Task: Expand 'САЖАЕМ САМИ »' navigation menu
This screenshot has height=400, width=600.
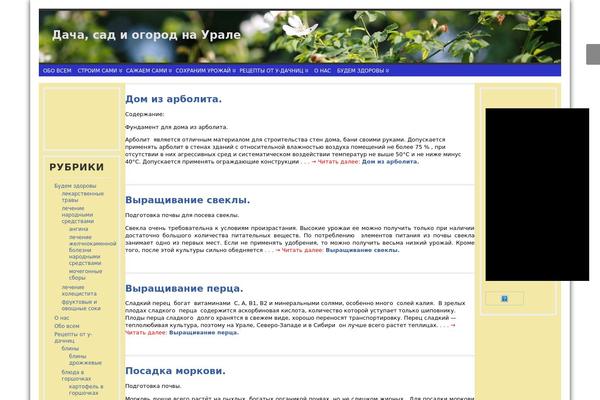Action: [x=149, y=70]
